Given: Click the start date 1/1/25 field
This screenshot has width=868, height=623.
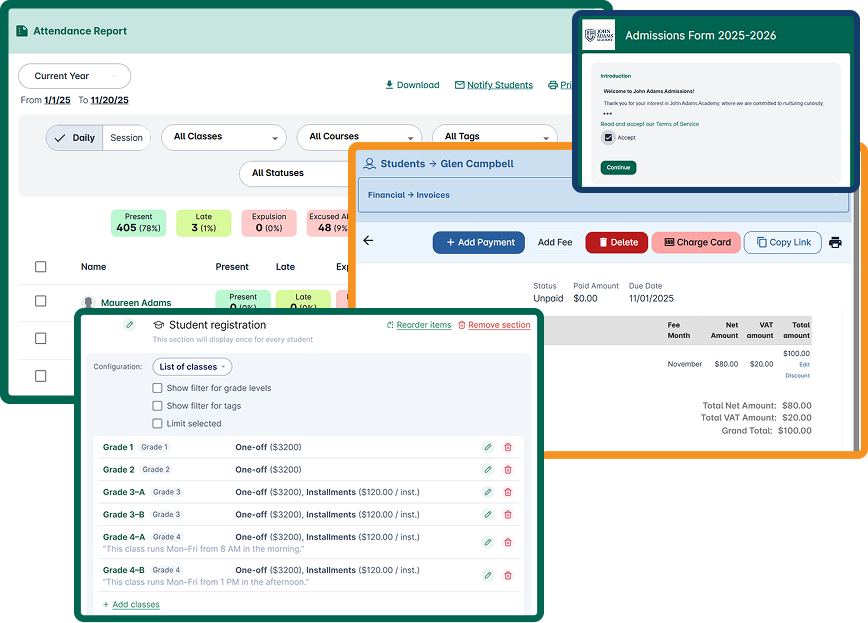Looking at the screenshot, I should [57, 100].
